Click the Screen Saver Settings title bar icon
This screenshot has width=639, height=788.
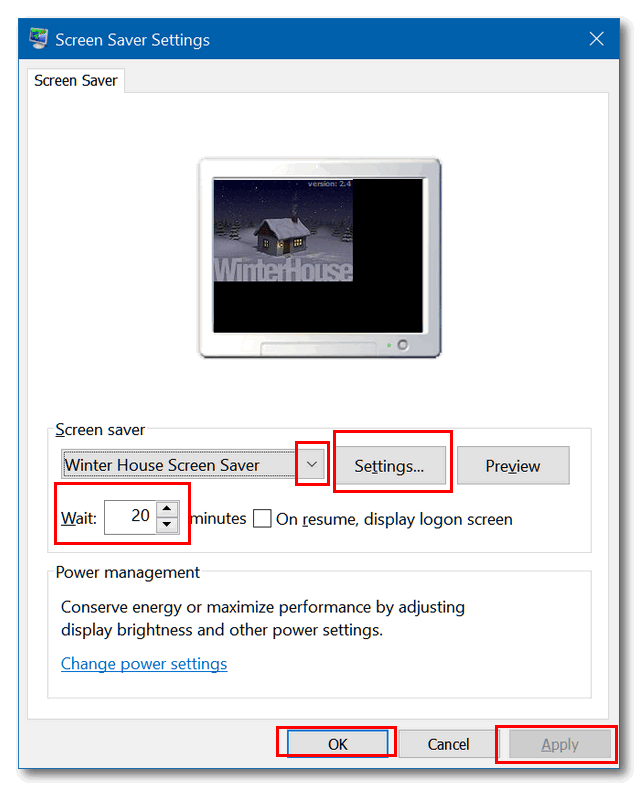point(39,39)
